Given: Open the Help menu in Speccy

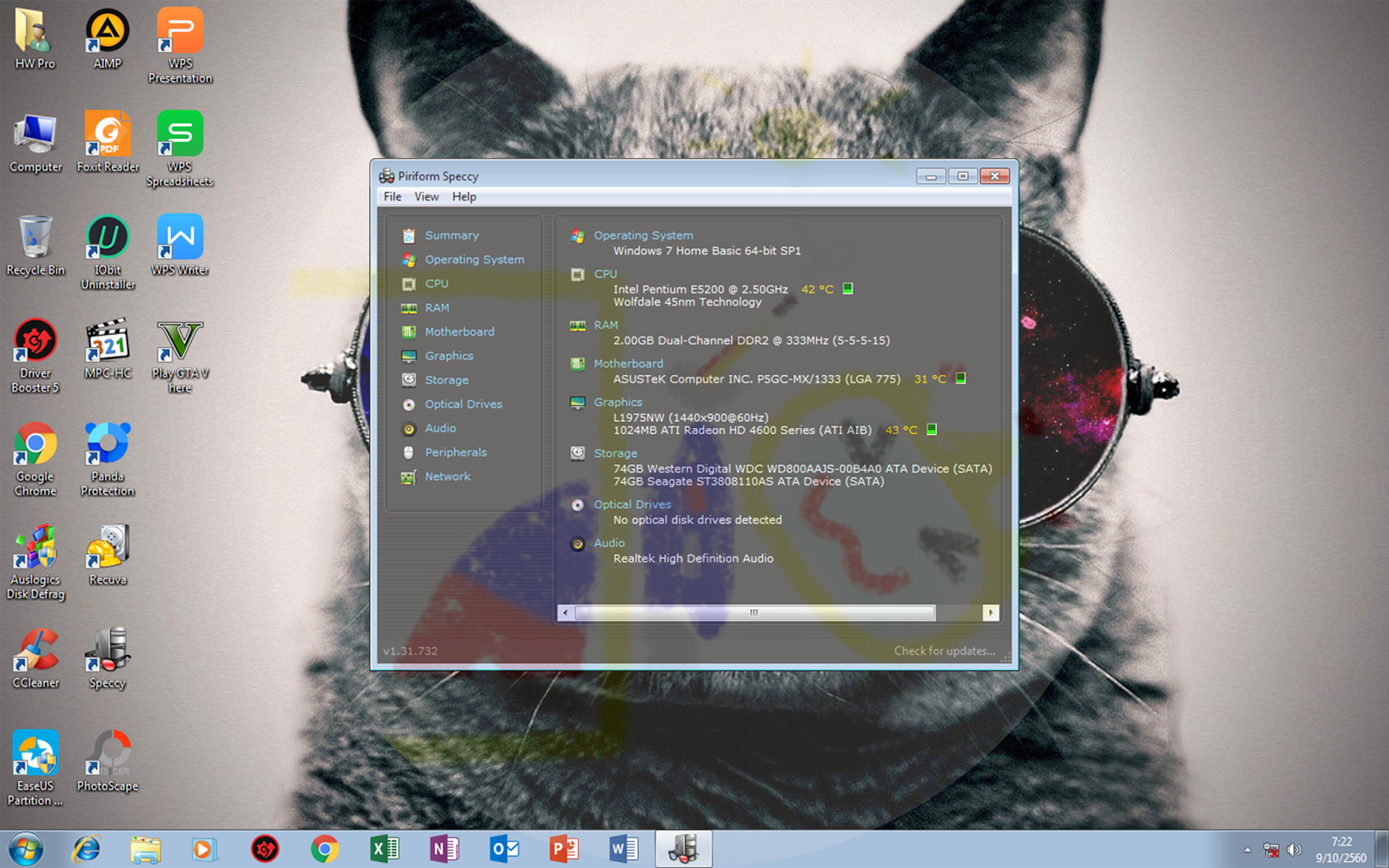Looking at the screenshot, I should (x=464, y=197).
